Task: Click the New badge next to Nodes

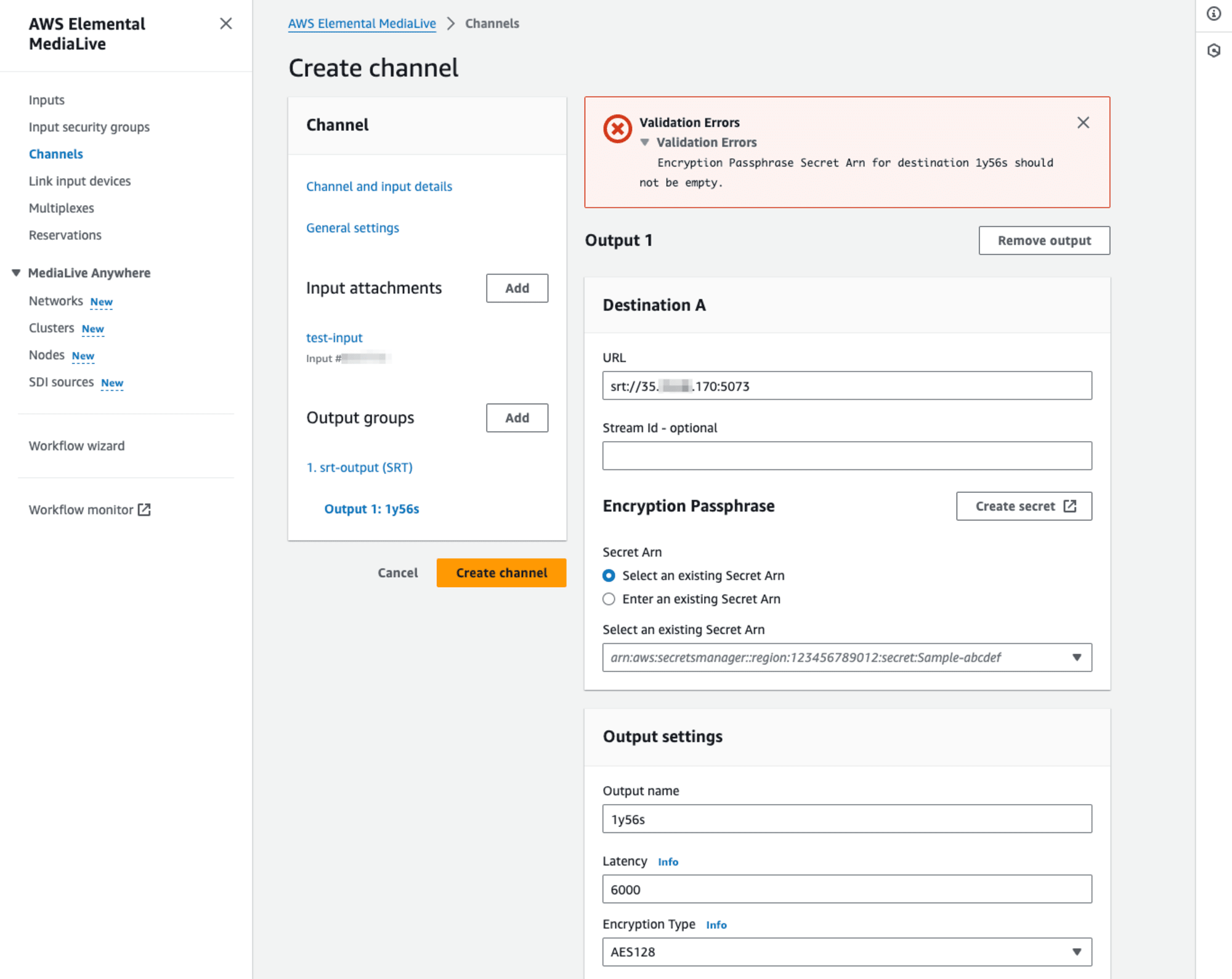Action: click(x=83, y=356)
